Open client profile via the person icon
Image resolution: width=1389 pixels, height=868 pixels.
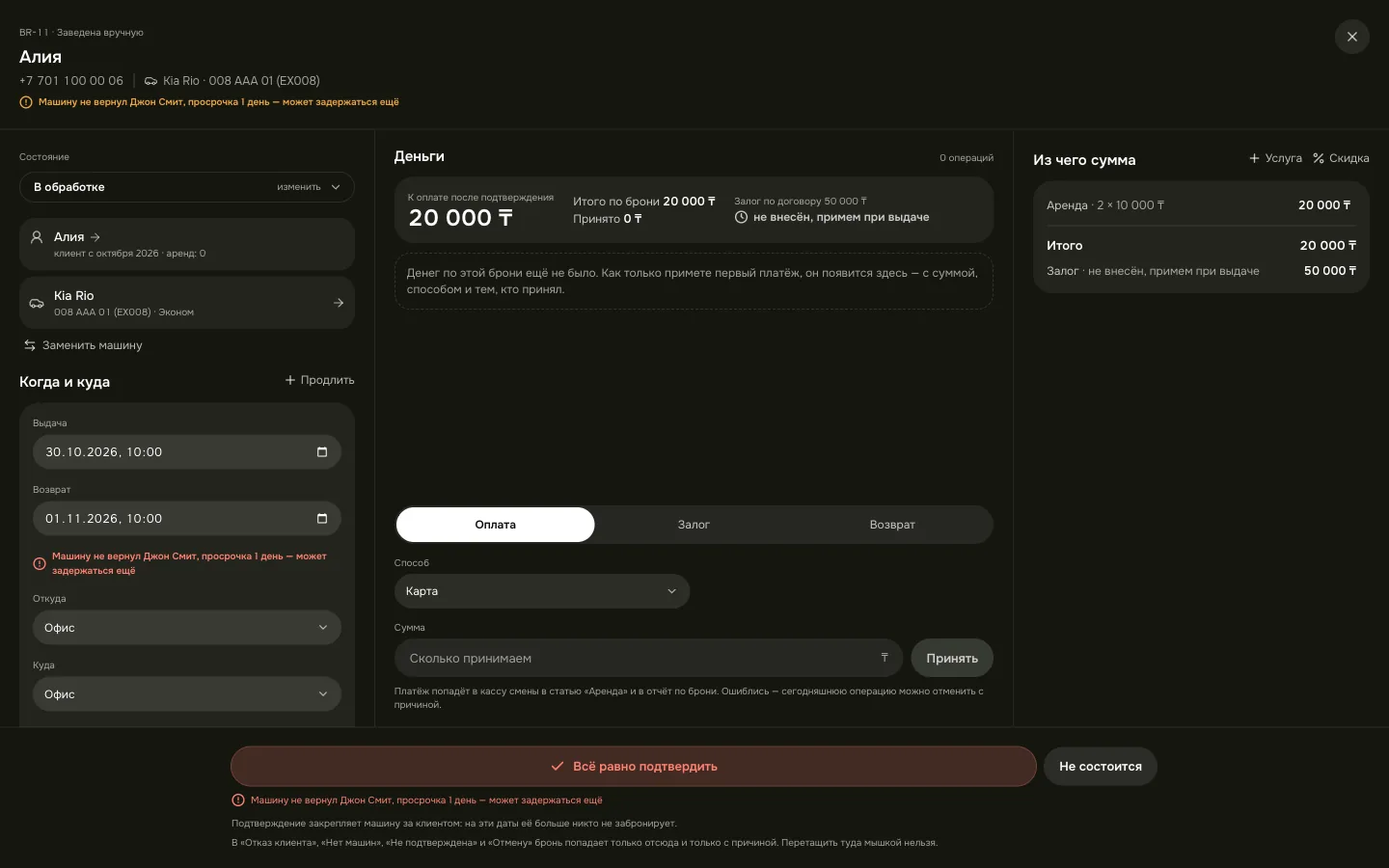[37, 236]
